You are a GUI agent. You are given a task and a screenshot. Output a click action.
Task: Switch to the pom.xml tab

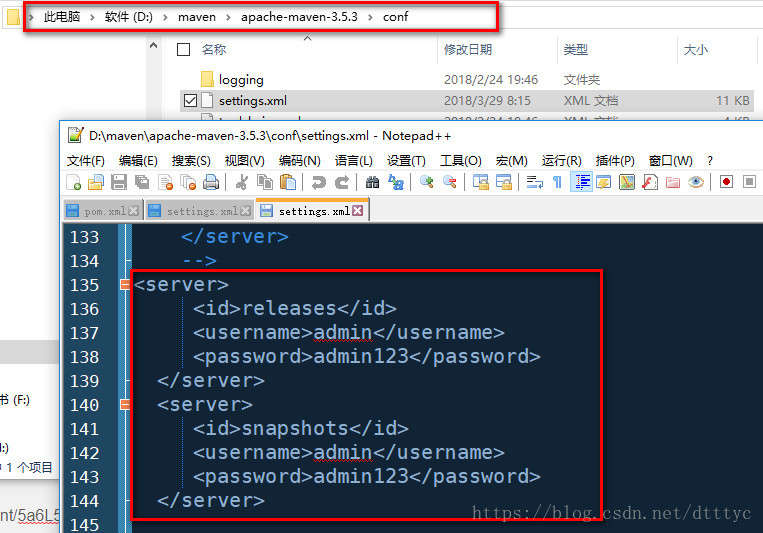coord(103,211)
